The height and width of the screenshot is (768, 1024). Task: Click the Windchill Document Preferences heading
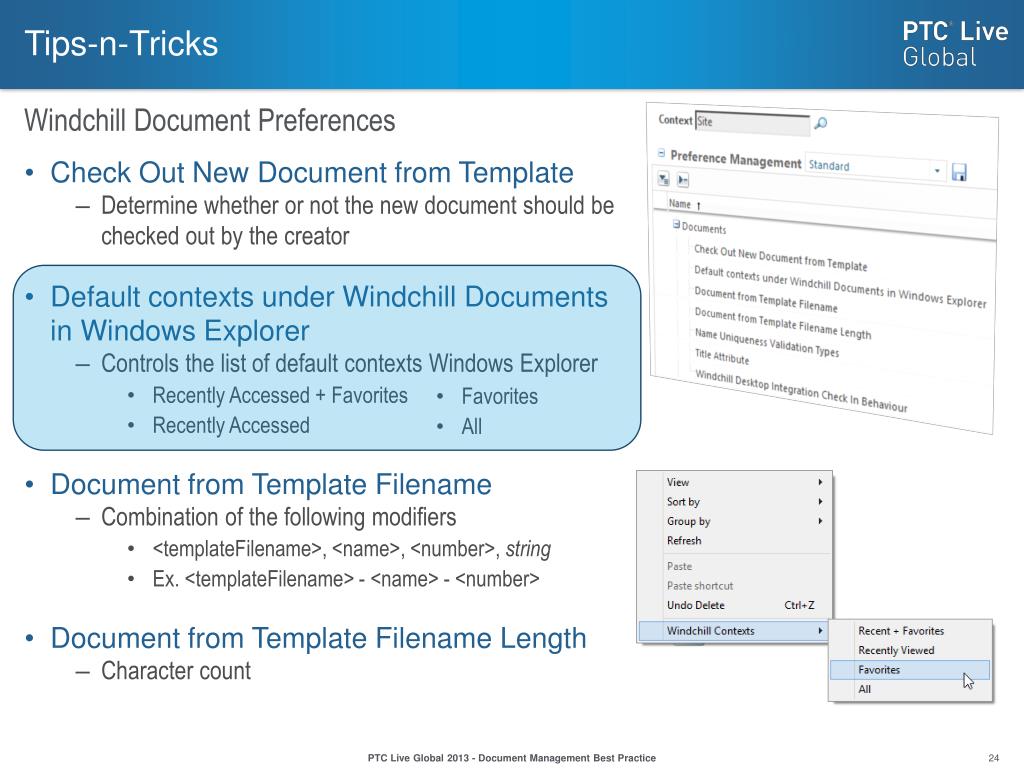pos(210,121)
